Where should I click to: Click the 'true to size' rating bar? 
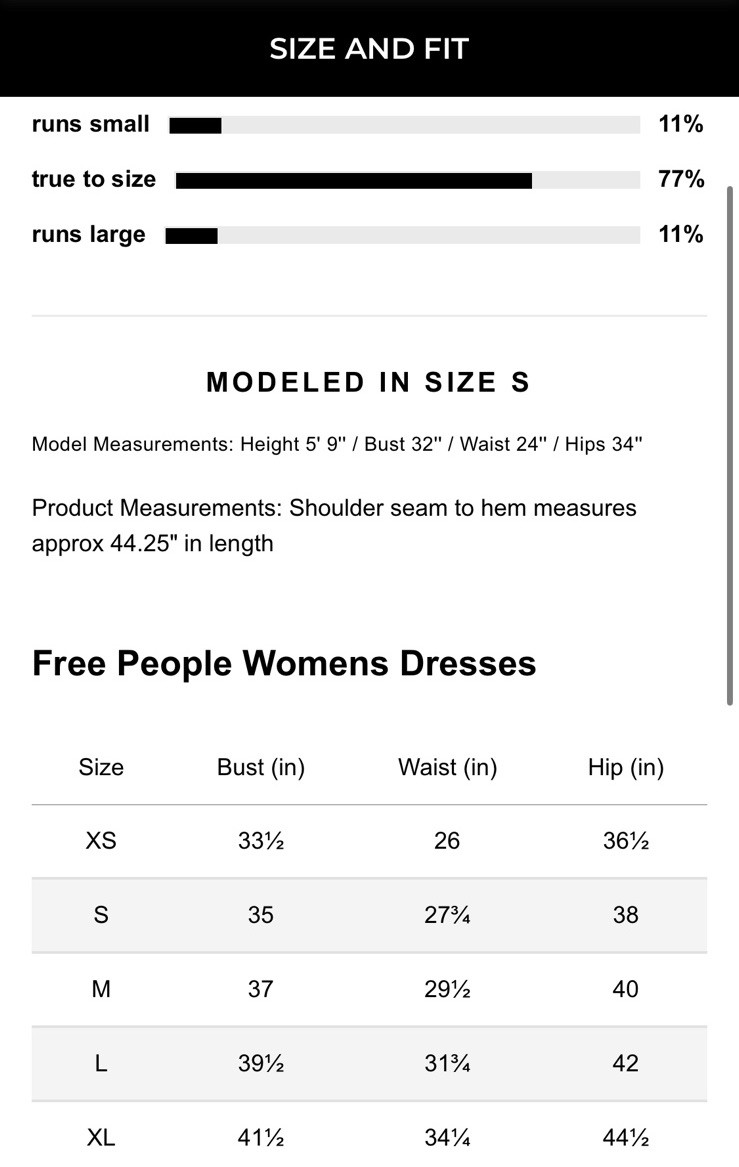pyautogui.click(x=407, y=180)
